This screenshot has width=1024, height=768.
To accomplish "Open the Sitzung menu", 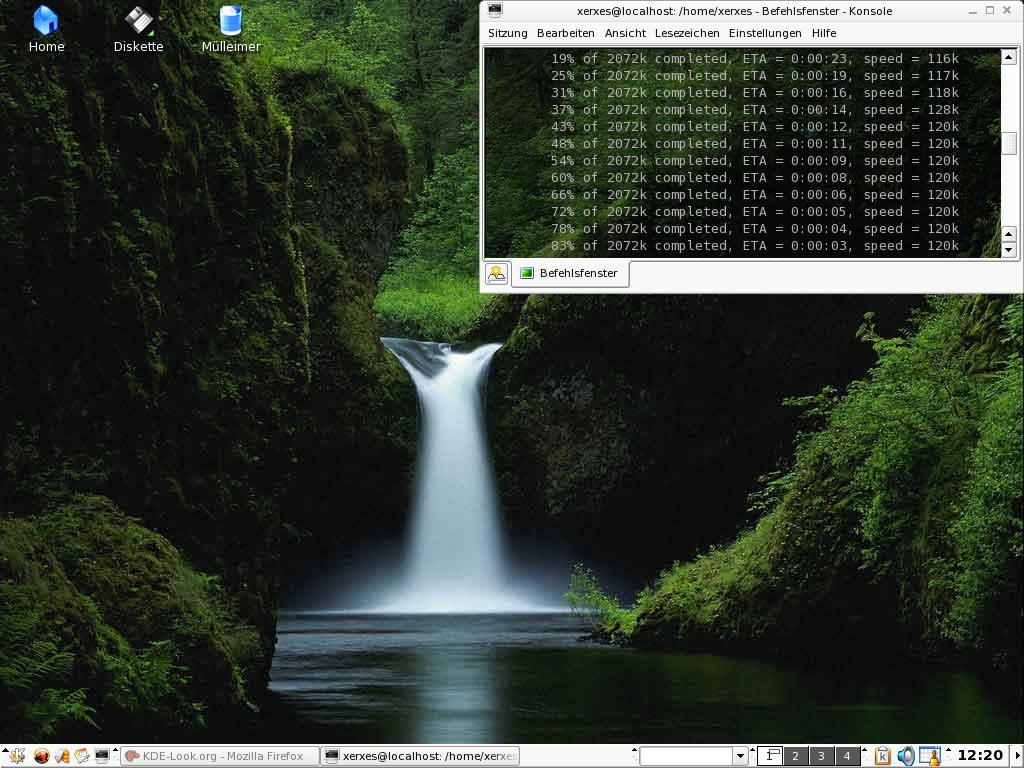I will [x=507, y=33].
